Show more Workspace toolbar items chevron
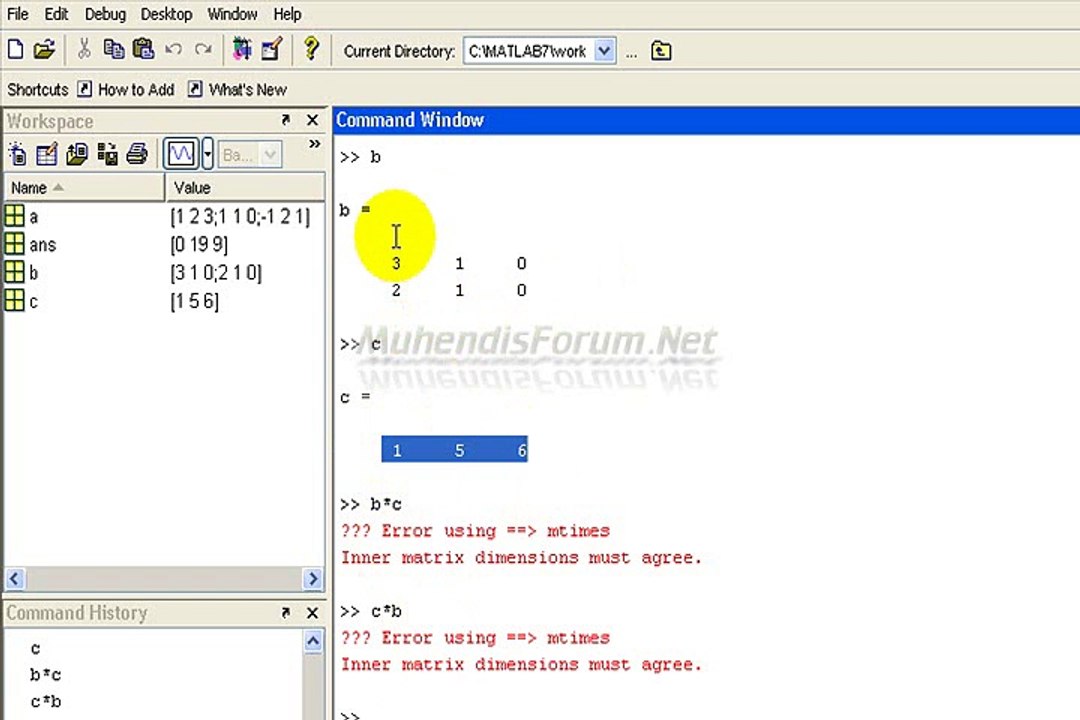 pos(314,144)
